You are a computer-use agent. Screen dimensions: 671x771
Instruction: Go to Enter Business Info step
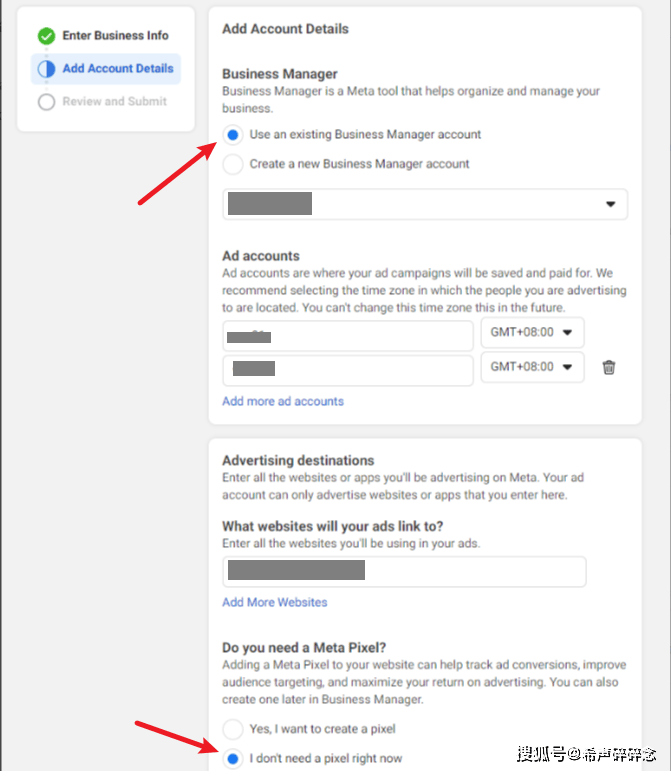click(115, 36)
